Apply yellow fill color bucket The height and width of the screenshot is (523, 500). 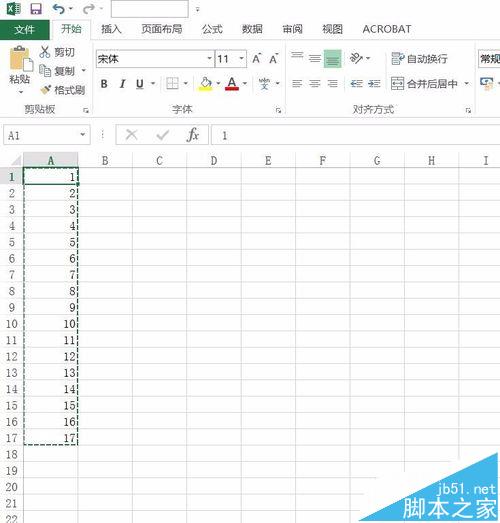pos(206,83)
